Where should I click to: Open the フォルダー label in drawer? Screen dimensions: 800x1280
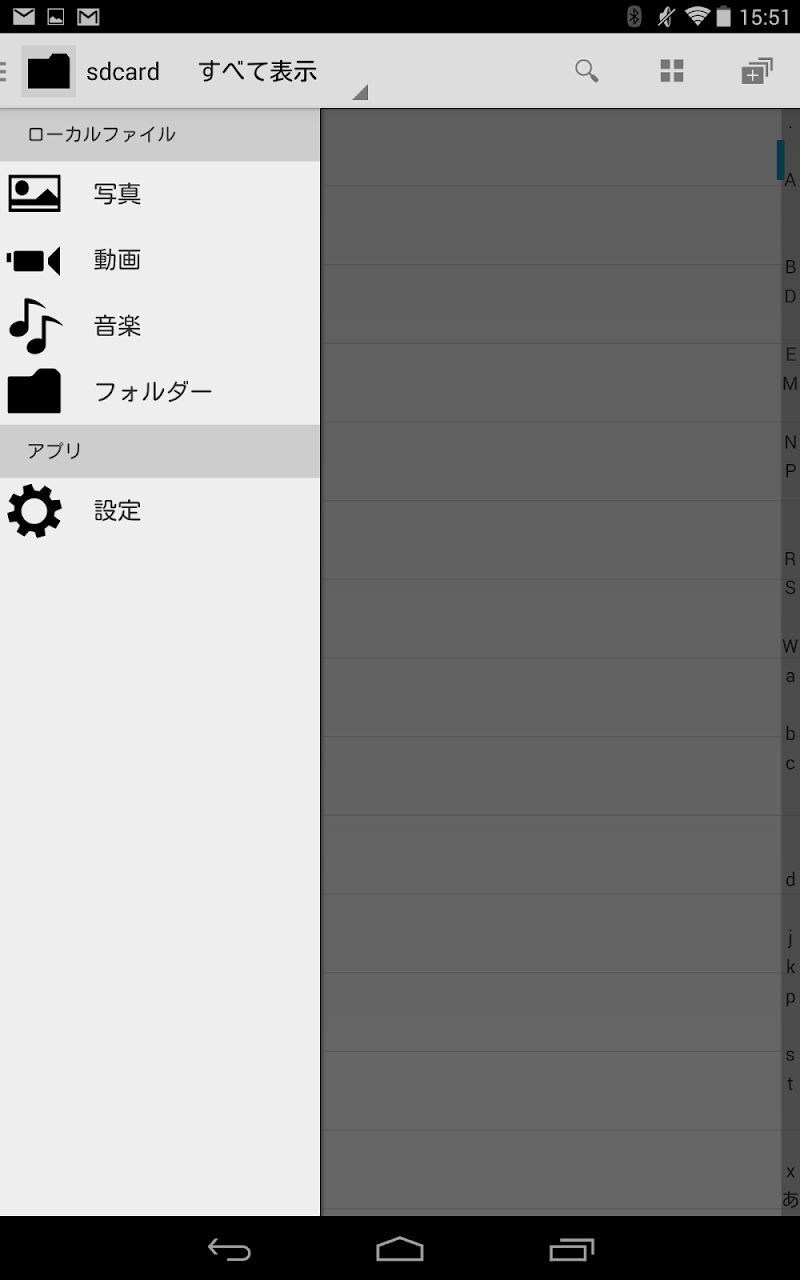click(153, 391)
